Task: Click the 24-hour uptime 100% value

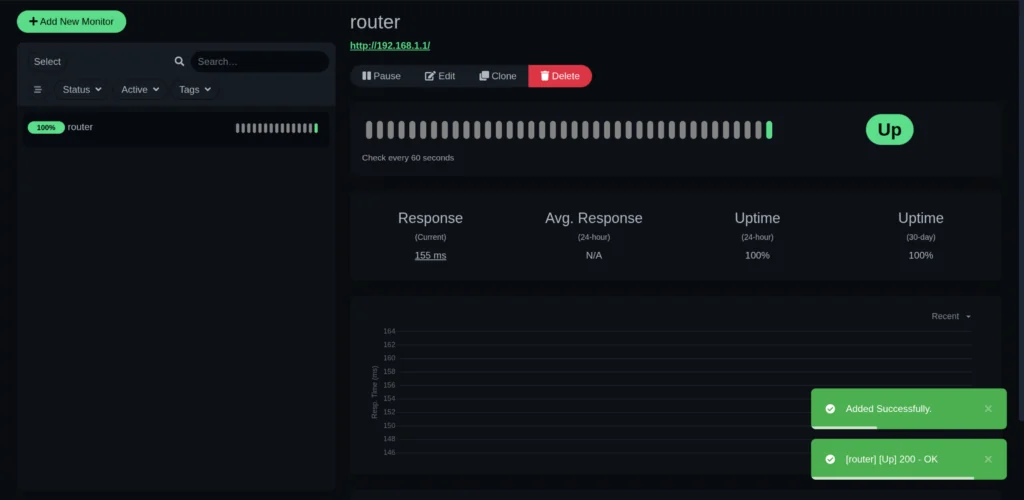Action: pyautogui.click(x=757, y=255)
